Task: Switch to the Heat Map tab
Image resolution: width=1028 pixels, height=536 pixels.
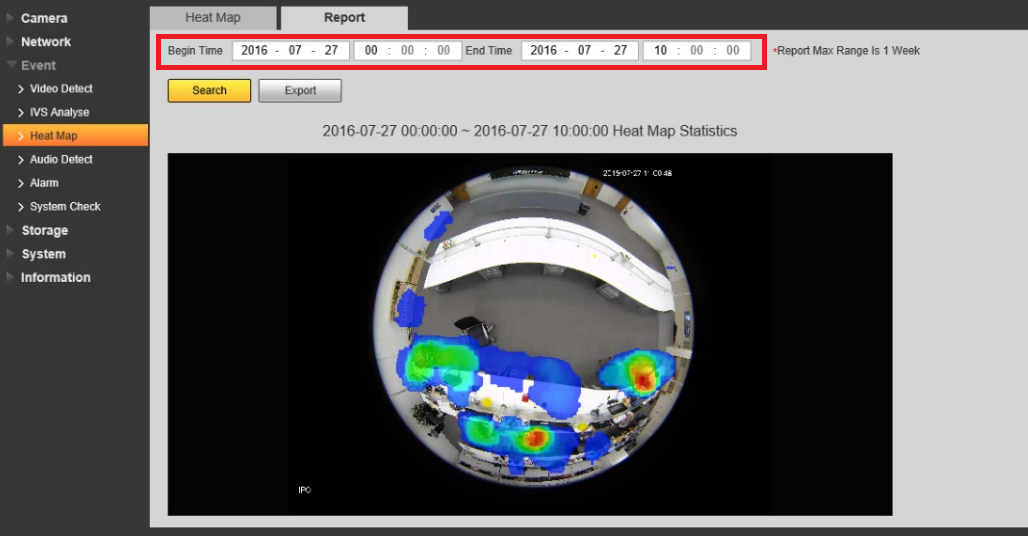Action: 213,18
